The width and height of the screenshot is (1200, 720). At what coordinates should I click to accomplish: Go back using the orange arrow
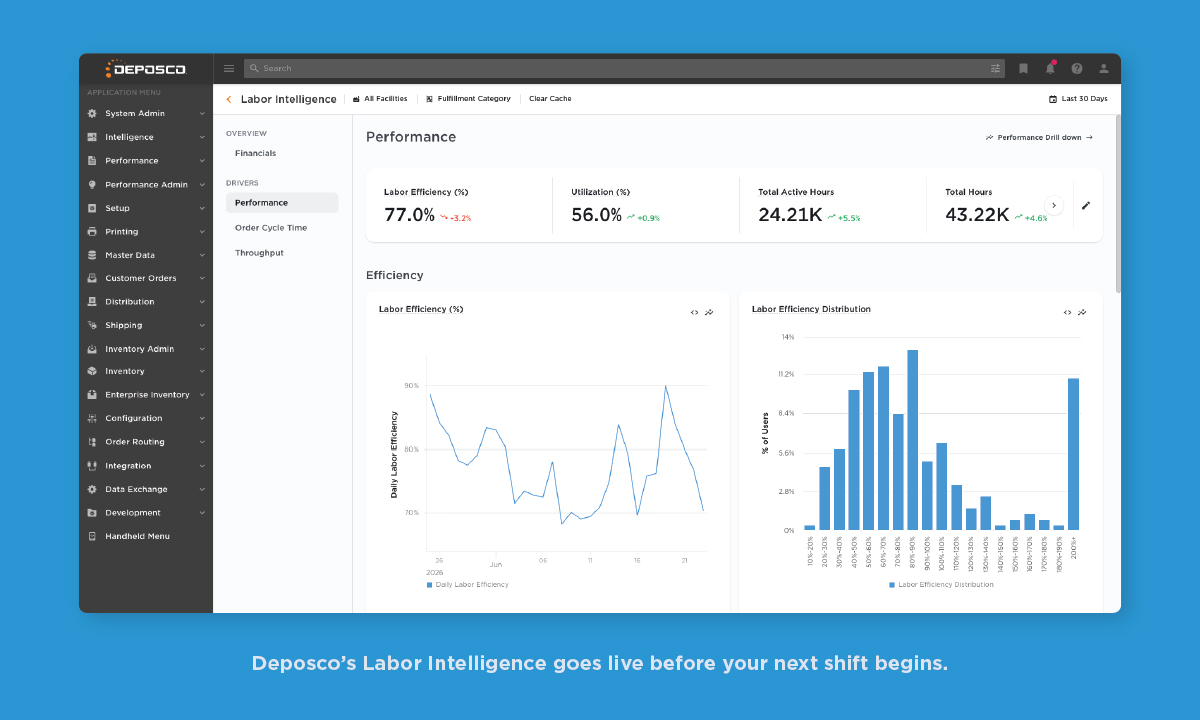coord(229,99)
